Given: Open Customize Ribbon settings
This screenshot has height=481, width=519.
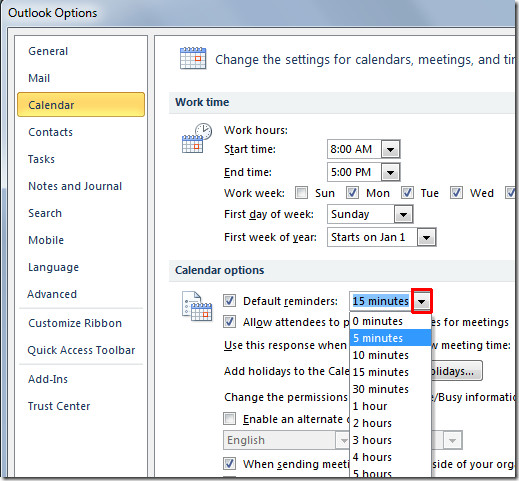Looking at the screenshot, I should (x=75, y=323).
